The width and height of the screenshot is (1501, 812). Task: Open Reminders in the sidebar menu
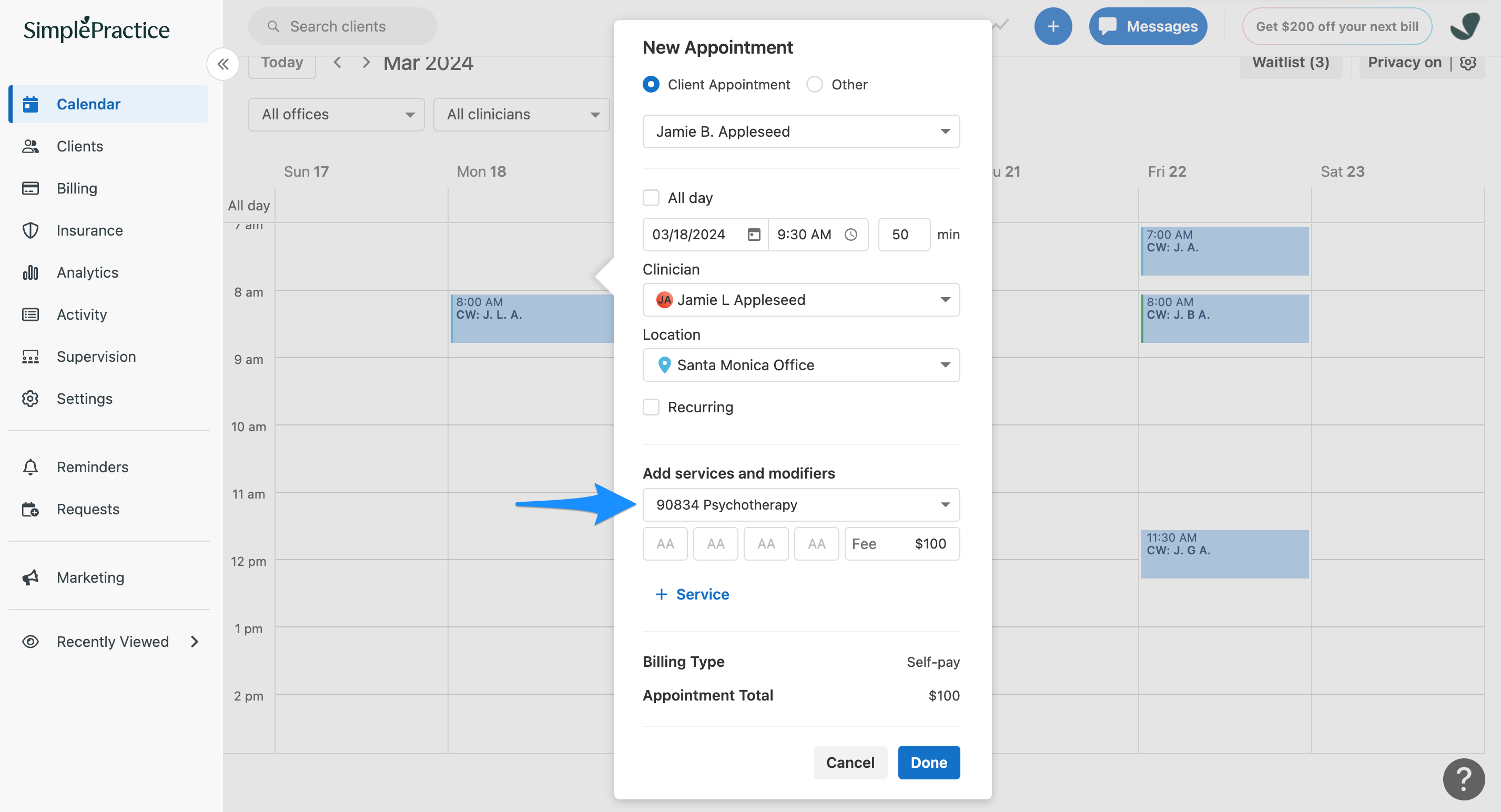[92, 466]
